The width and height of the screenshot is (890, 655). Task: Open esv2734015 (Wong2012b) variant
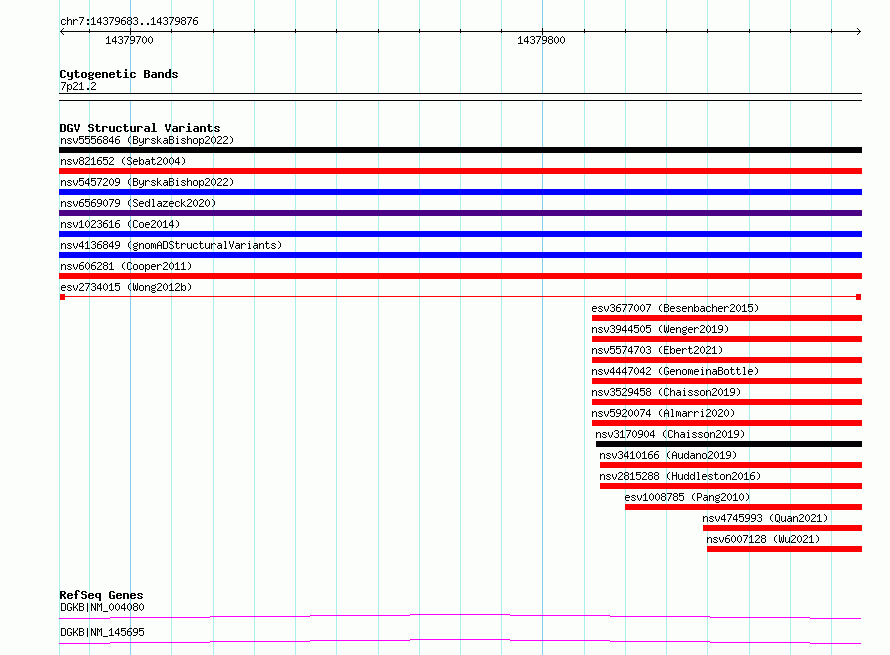(x=126, y=287)
